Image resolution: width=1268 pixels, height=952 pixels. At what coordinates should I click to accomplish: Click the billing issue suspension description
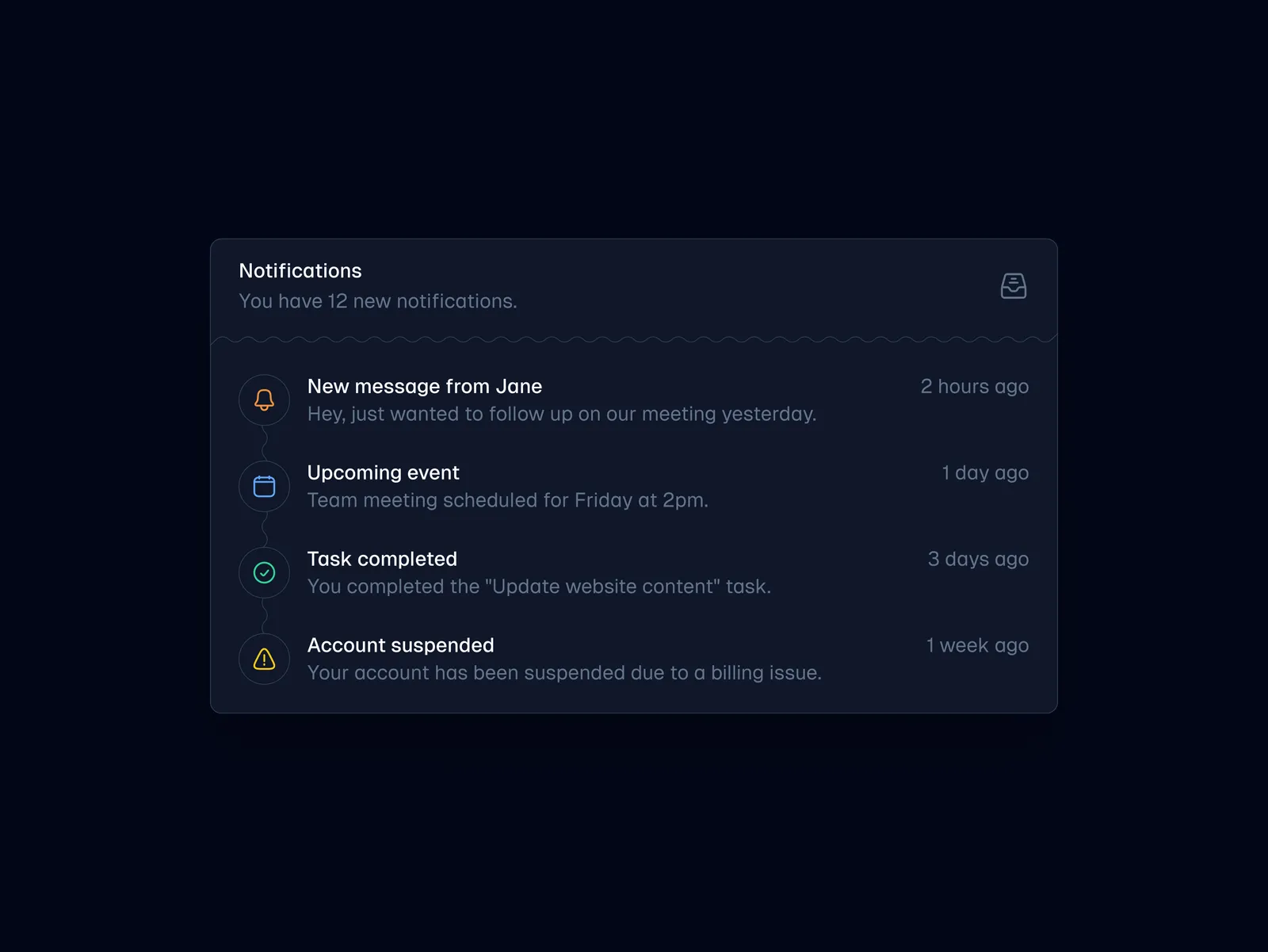tap(564, 673)
